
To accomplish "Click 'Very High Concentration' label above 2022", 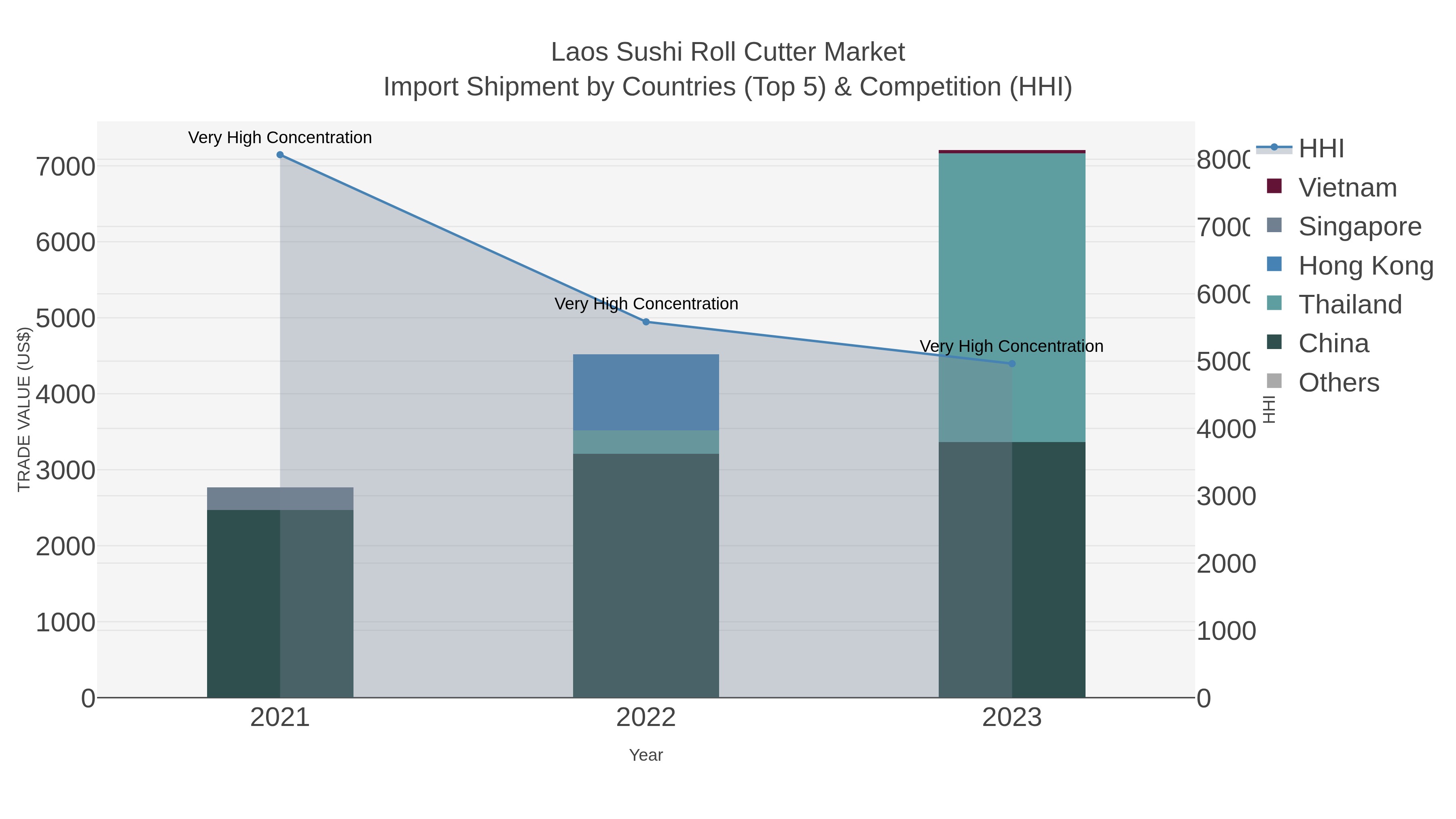I will coord(646,303).
